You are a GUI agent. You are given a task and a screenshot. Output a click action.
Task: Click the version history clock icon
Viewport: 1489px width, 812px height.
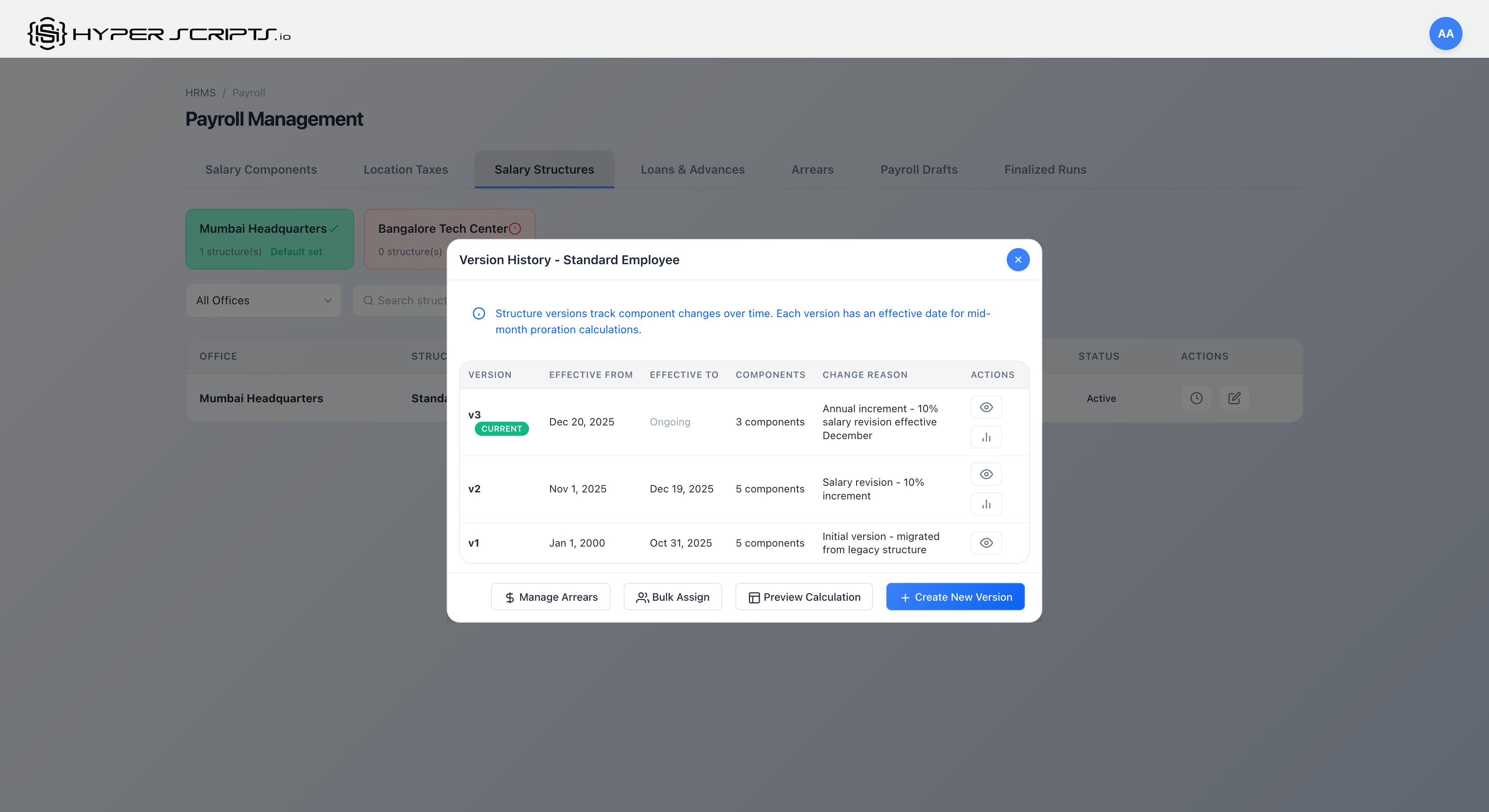[x=1196, y=398]
